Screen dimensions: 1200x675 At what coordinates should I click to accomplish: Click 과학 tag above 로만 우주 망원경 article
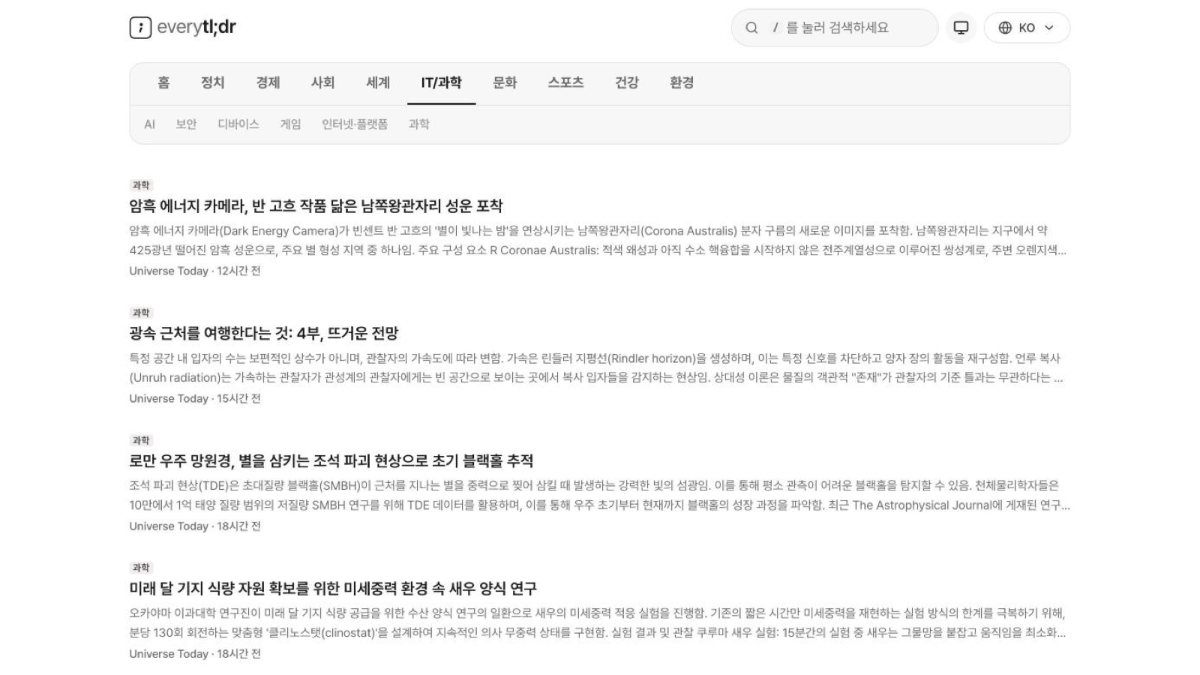pos(141,440)
